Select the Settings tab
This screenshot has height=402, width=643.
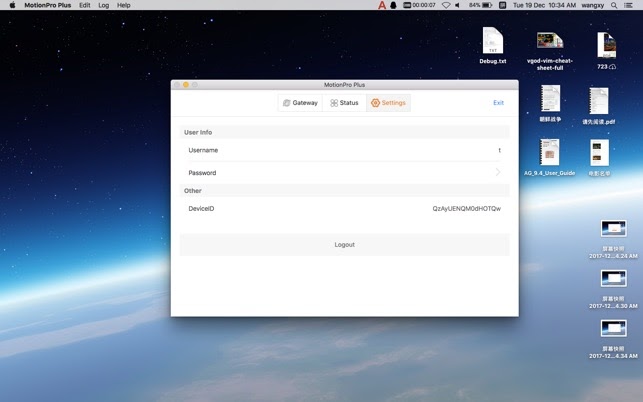388,103
